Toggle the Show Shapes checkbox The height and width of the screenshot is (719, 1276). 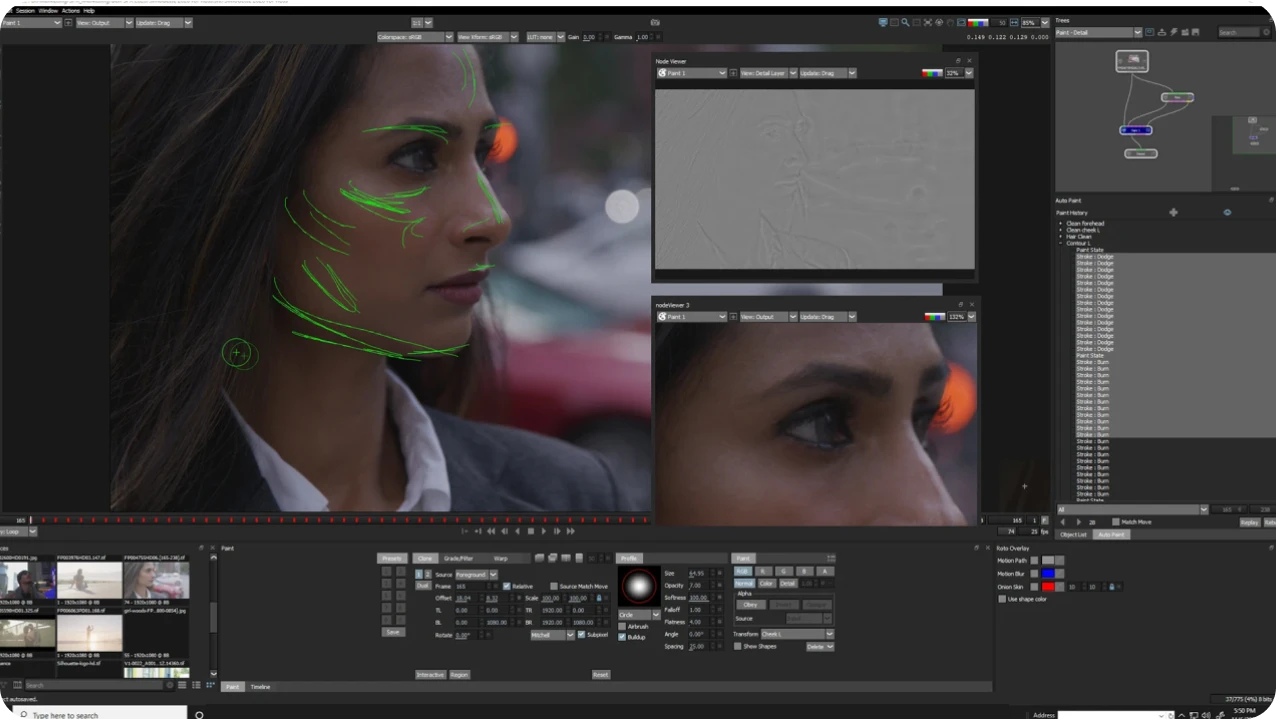(x=737, y=647)
